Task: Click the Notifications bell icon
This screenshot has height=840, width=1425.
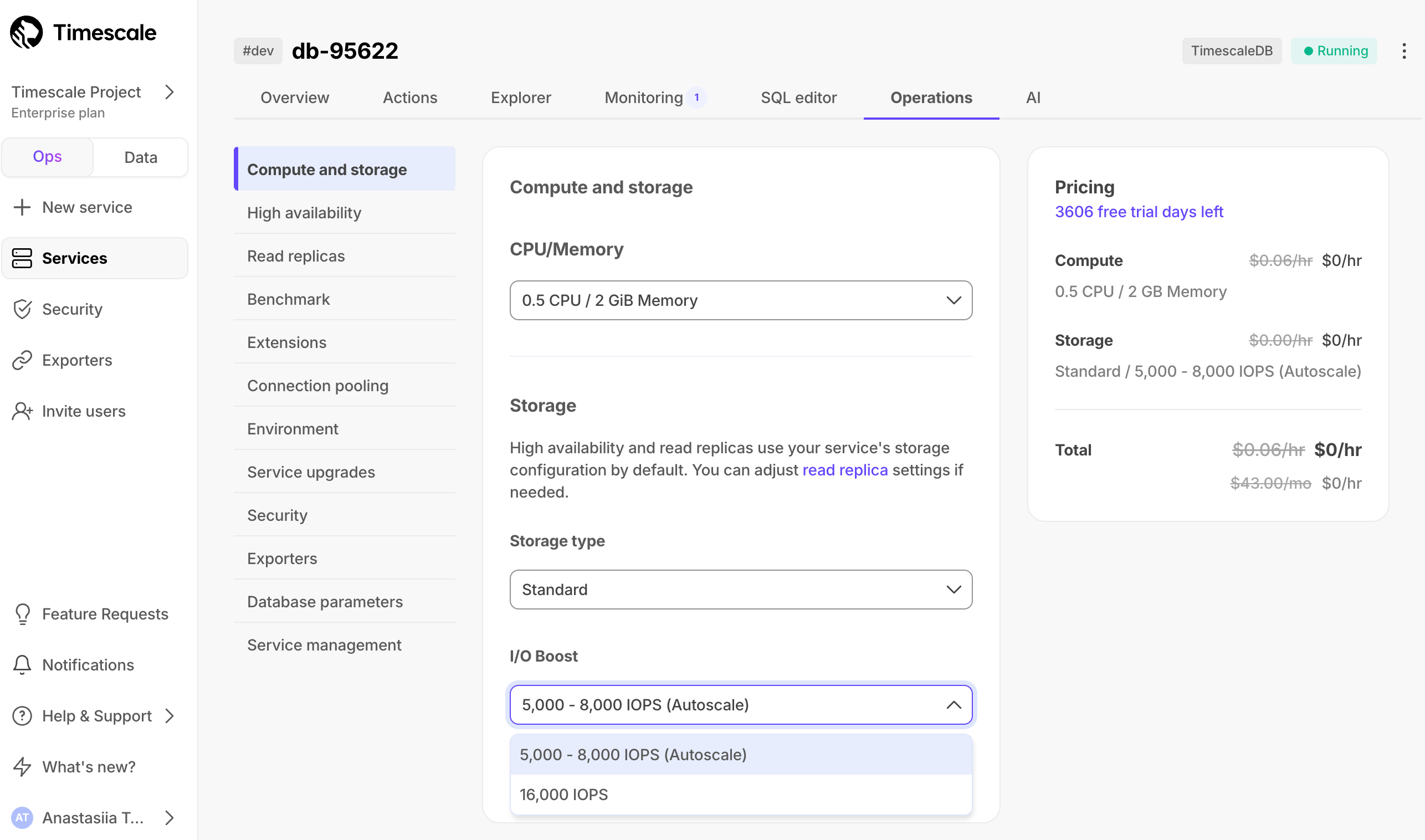Action: tap(22, 664)
